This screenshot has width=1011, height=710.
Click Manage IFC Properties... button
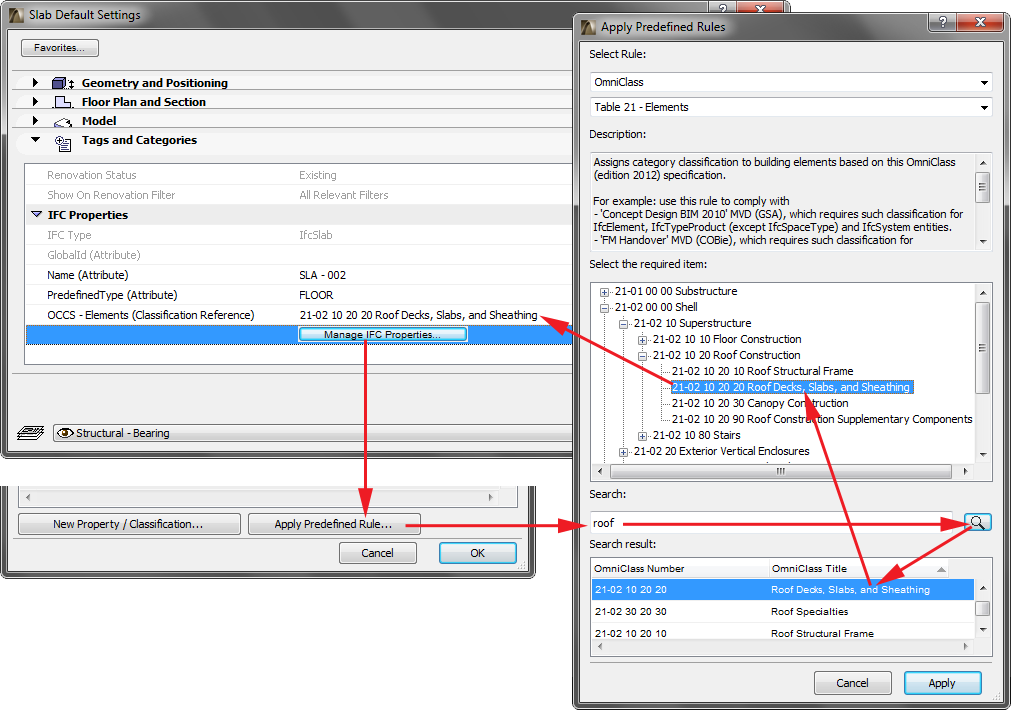click(x=382, y=334)
